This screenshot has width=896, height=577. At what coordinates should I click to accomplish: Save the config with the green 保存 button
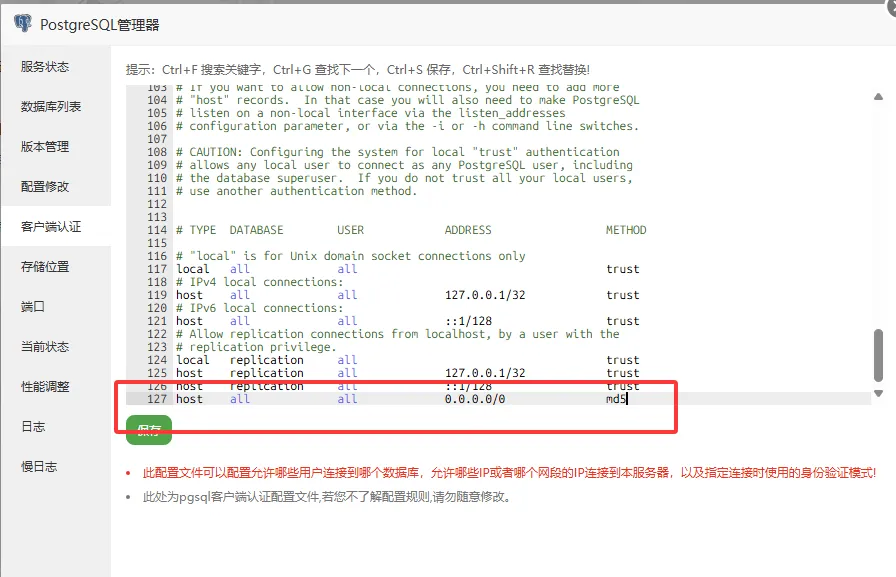tap(149, 430)
